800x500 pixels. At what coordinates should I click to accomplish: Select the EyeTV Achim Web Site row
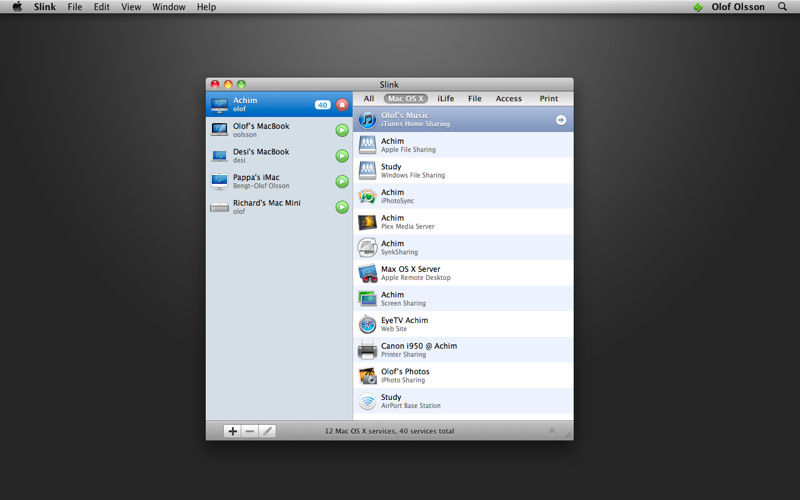click(x=463, y=324)
